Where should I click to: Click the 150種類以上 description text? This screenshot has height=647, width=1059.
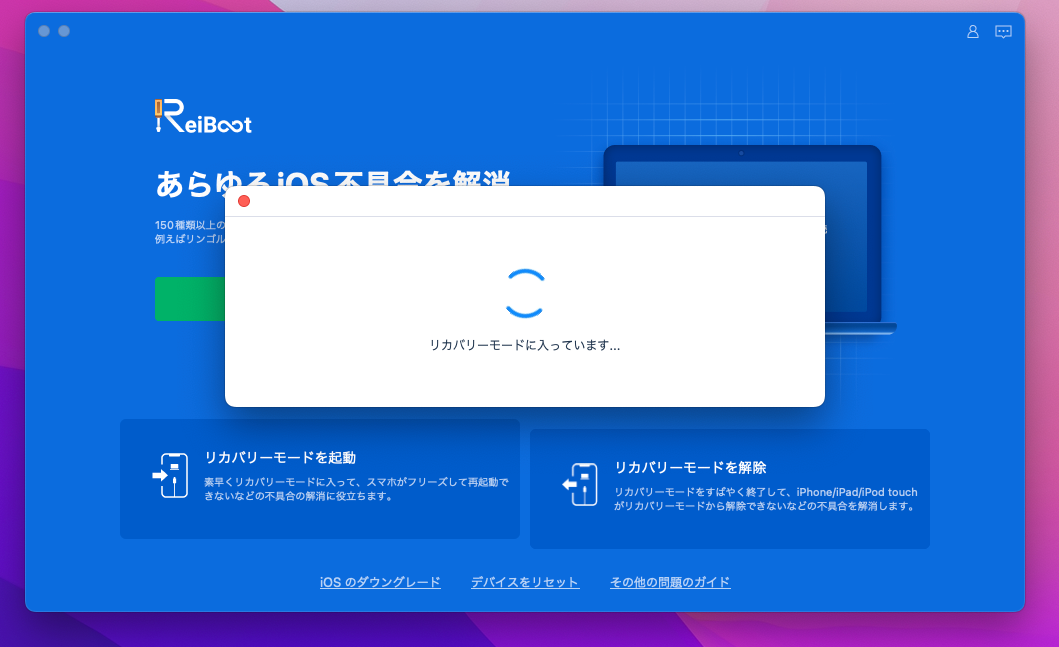point(190,232)
